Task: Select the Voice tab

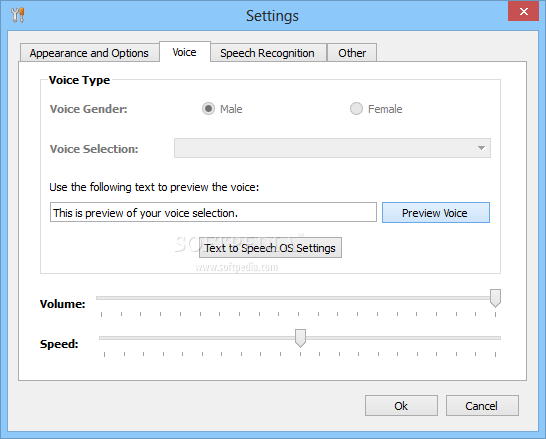Action: [x=185, y=52]
